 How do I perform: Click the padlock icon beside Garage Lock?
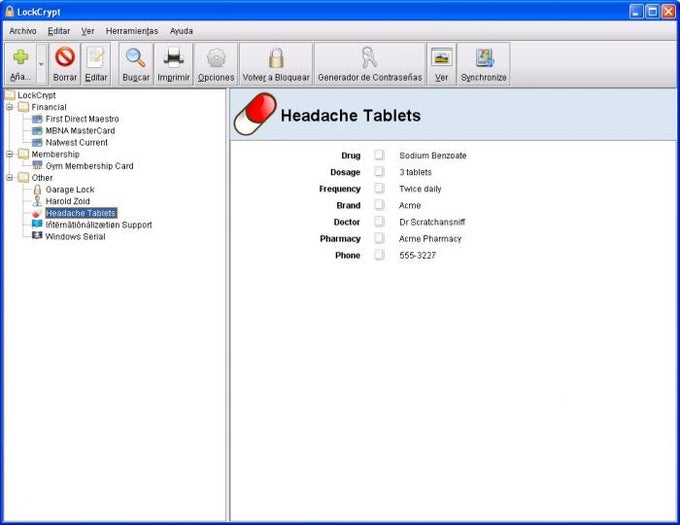(37, 189)
